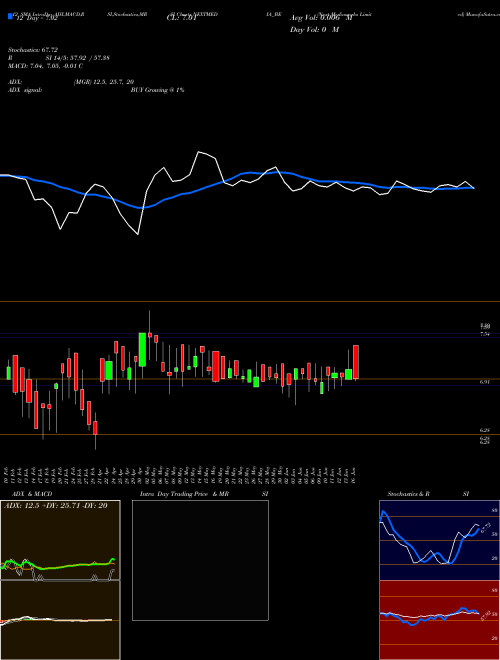Click the 'ADX & MACD' panel title
Viewport: 500px width, 660px height.
pos(32,494)
